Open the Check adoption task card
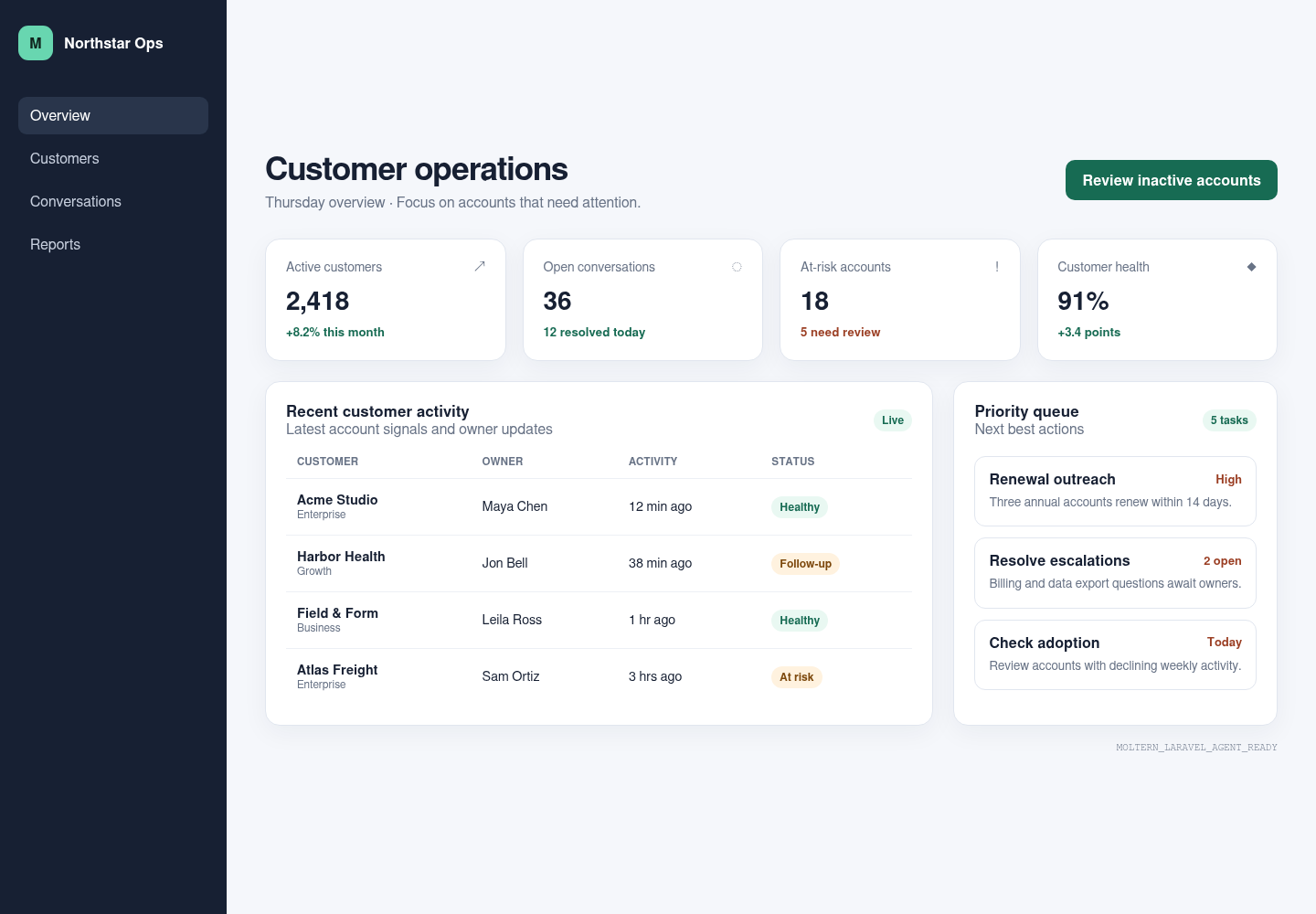 pos(1115,654)
